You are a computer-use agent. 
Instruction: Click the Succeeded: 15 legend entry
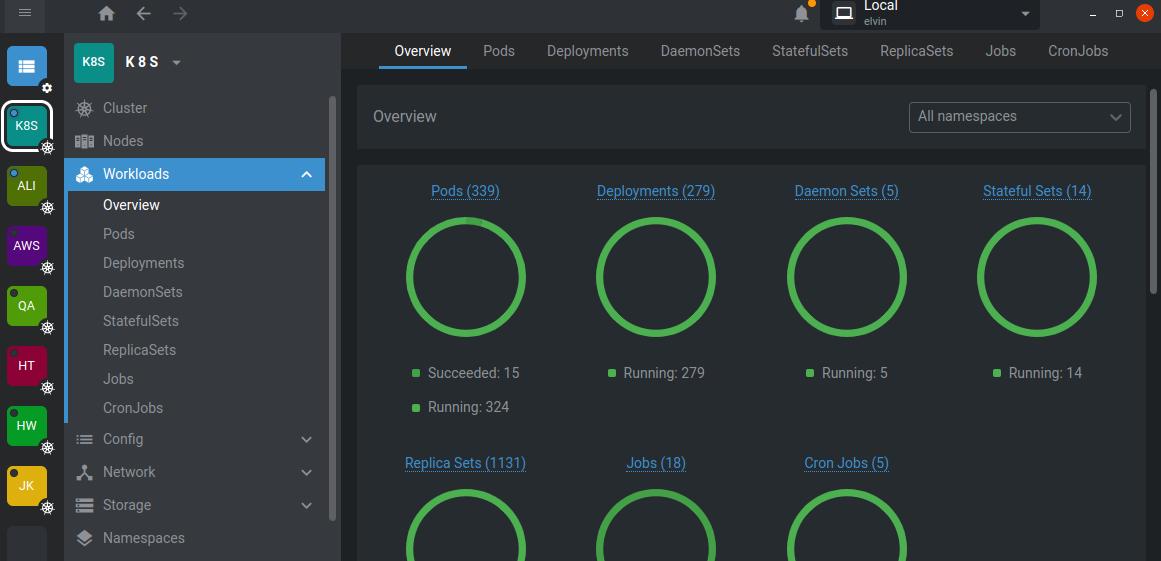466,373
